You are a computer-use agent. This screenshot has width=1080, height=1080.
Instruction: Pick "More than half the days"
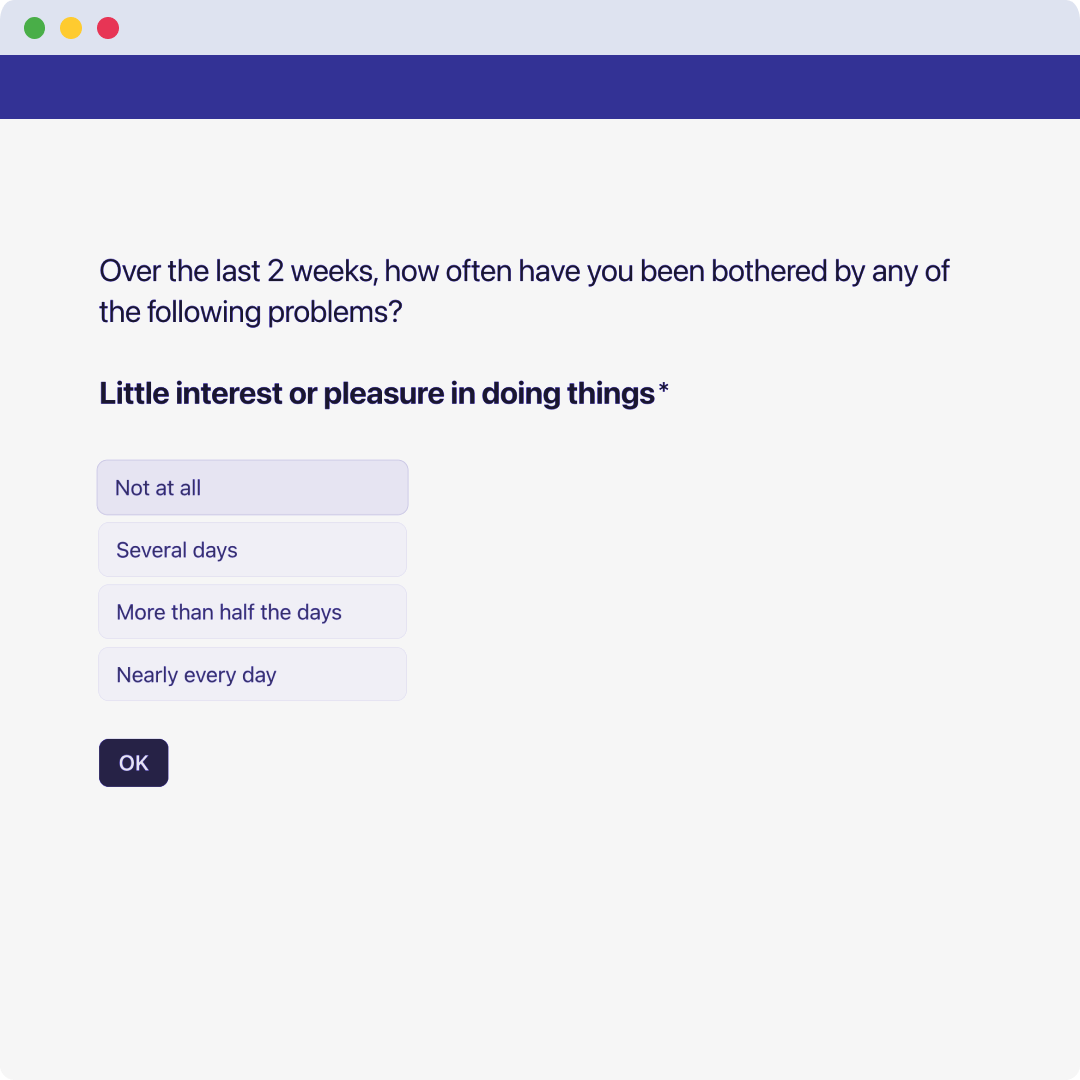252,612
